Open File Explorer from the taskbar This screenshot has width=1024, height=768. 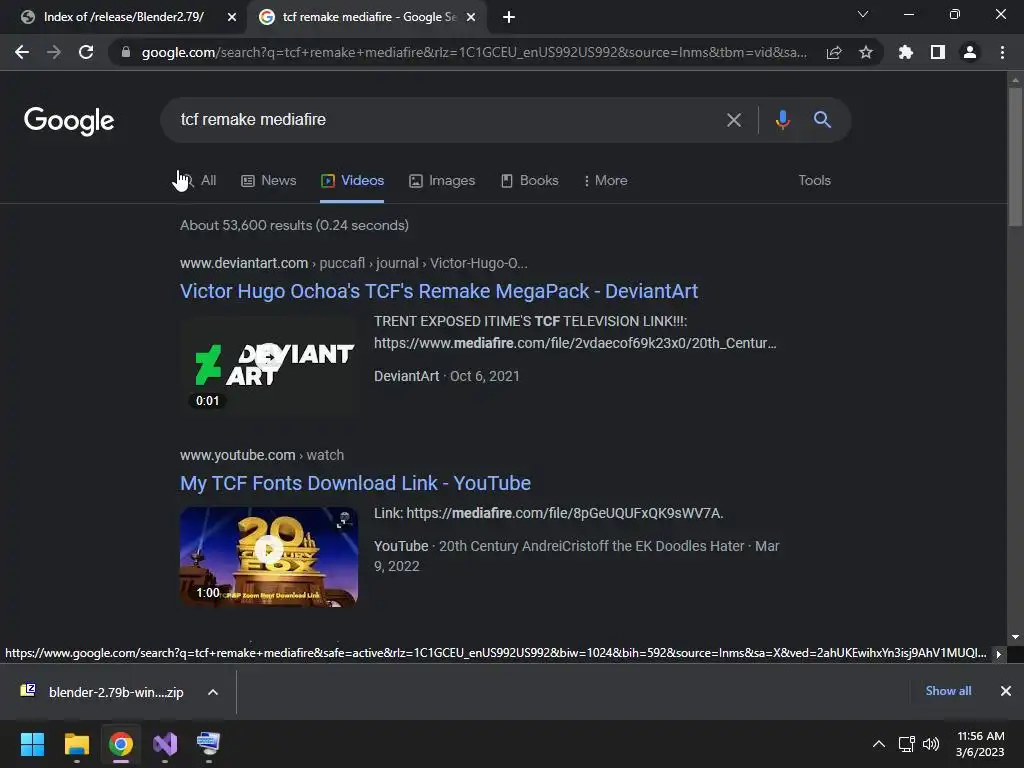coord(76,744)
